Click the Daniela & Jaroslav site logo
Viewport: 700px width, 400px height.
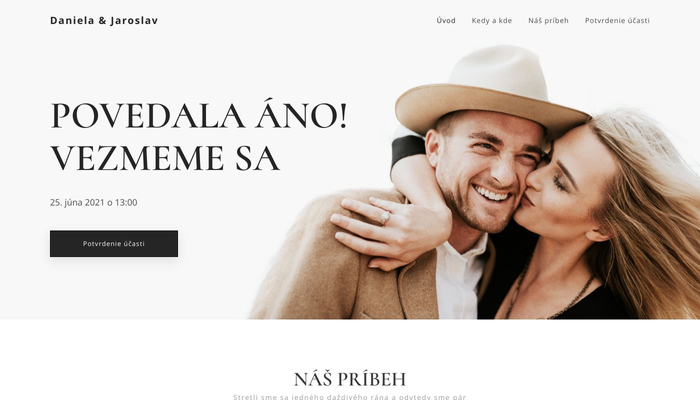(x=104, y=21)
